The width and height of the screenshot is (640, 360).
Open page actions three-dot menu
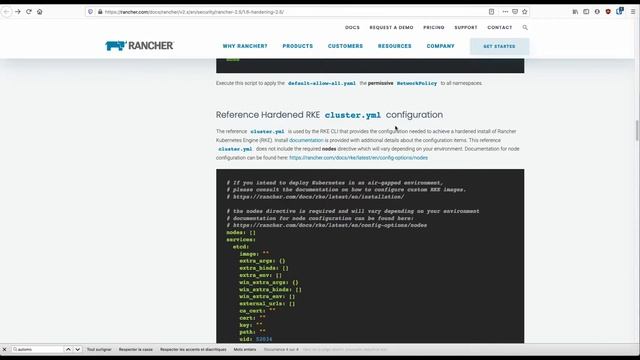505,12
